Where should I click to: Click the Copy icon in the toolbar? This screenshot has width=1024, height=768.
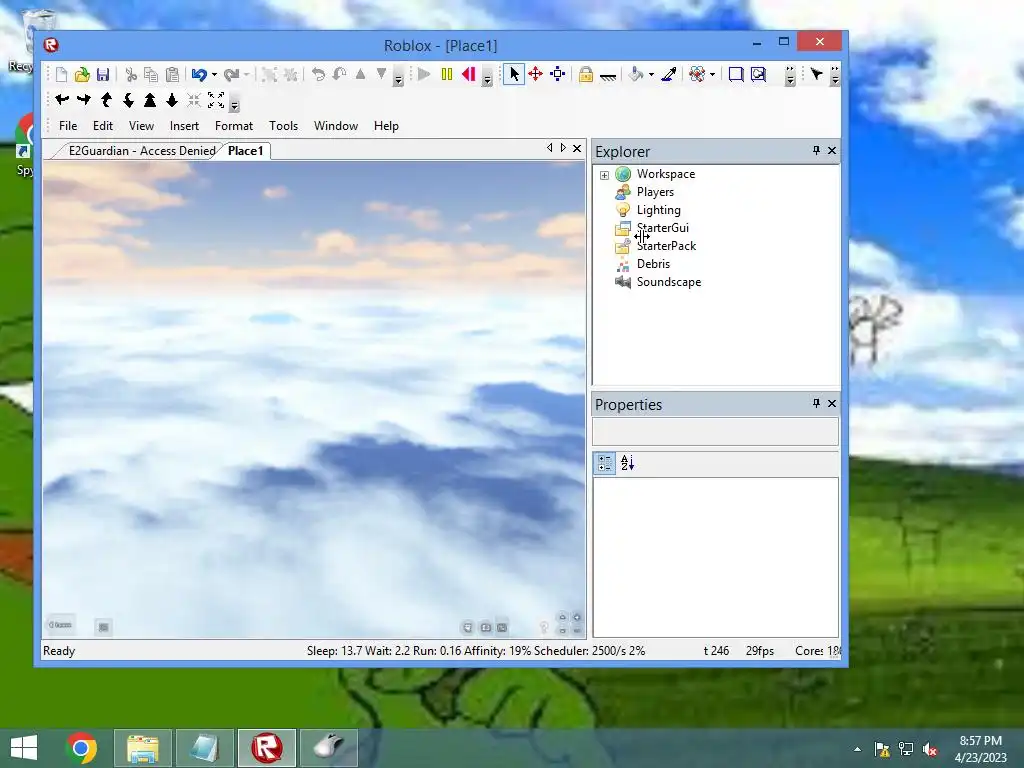(151, 74)
